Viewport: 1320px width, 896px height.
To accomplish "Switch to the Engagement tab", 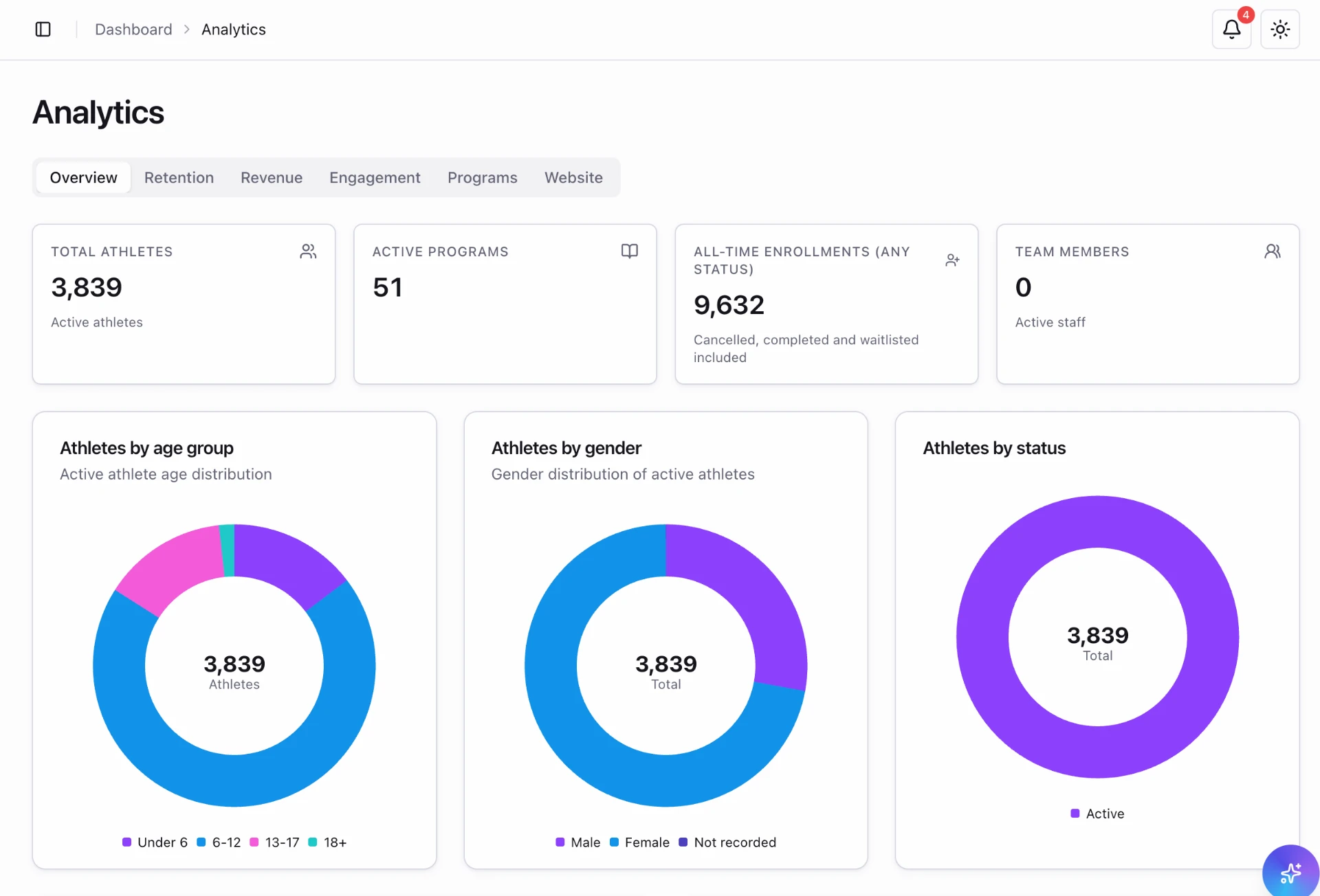I will 375,177.
